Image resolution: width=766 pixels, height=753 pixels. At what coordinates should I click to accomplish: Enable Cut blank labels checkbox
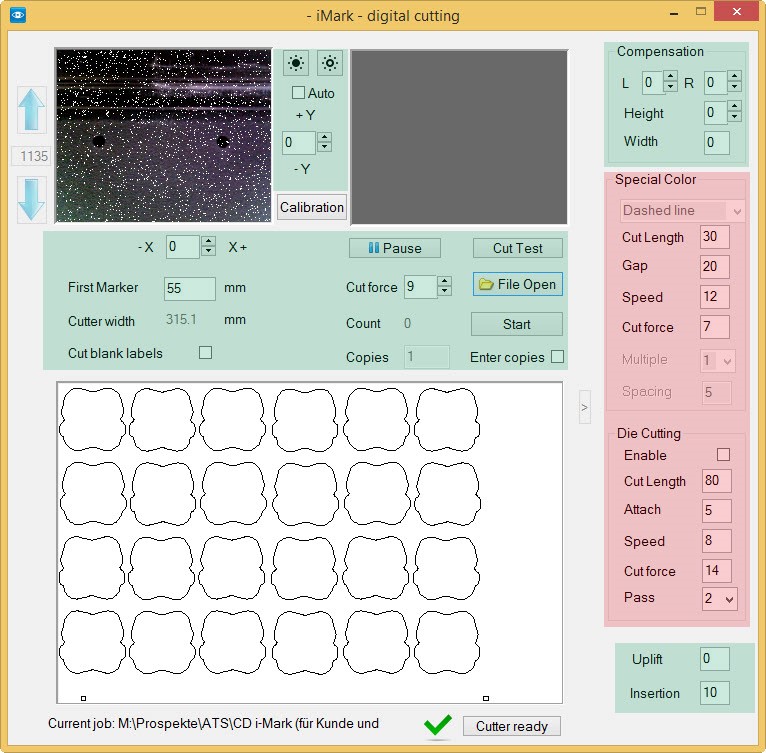(x=206, y=352)
